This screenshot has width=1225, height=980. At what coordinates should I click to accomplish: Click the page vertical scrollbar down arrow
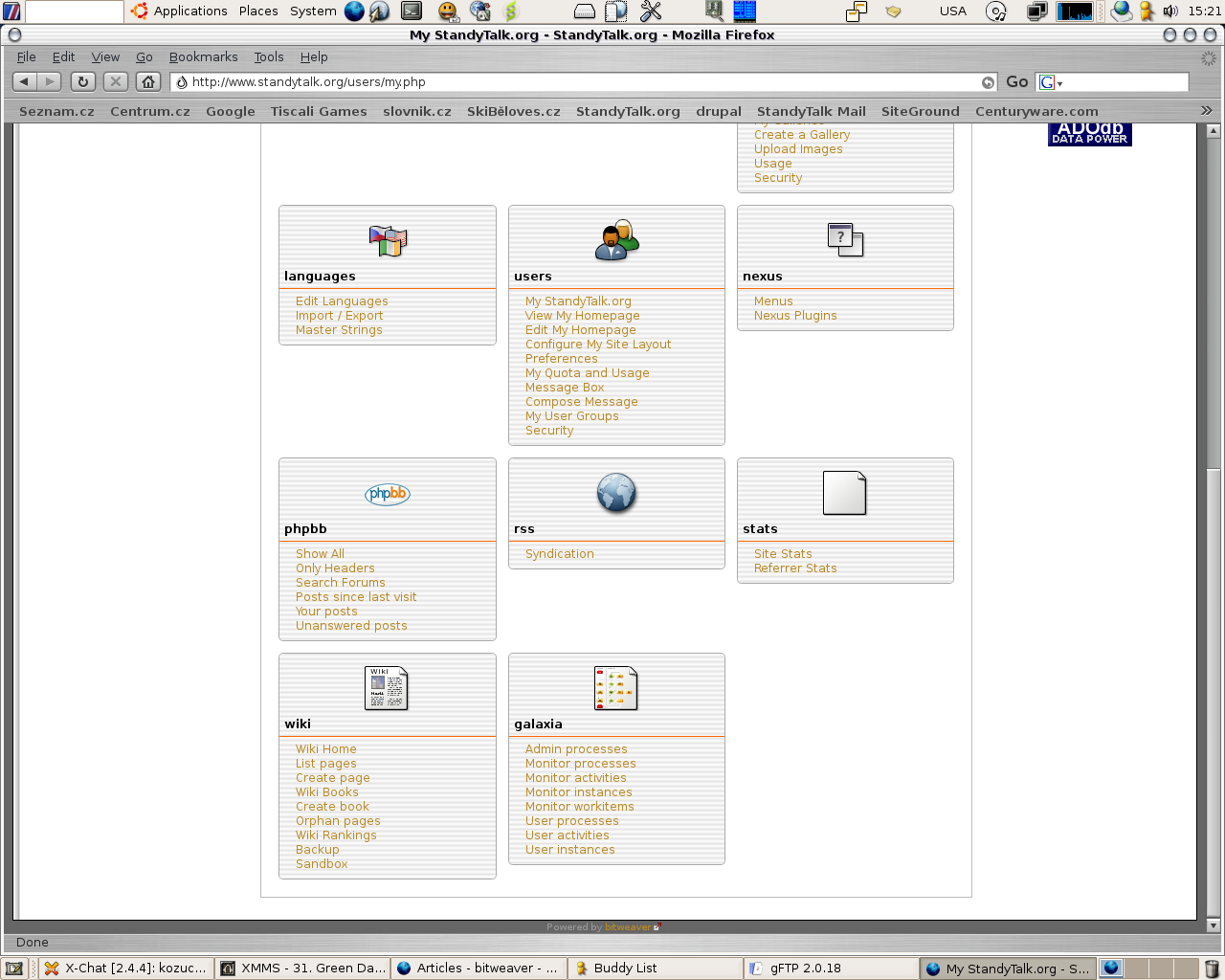(1214, 925)
